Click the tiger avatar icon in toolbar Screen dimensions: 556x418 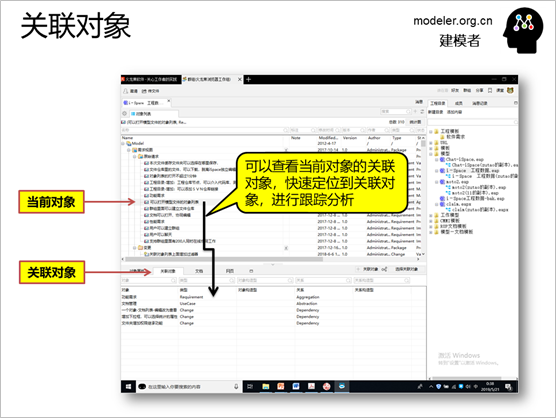click(510, 90)
